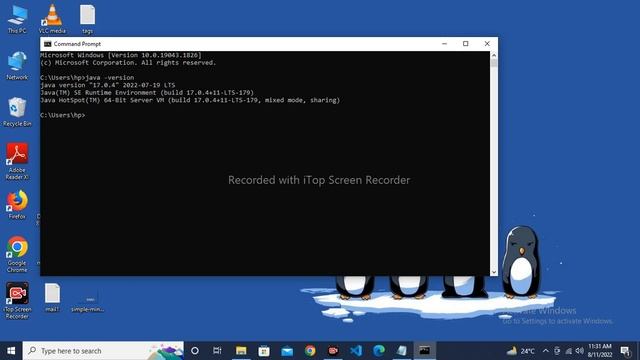Screen dimensions: 640x360
Task: Launch Firefox from the desktop
Action: 17,205
